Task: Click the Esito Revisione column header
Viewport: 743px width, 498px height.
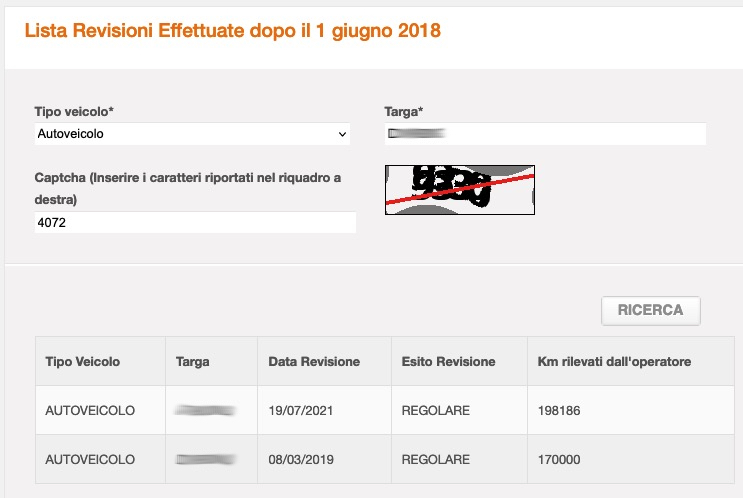Action: tap(448, 362)
